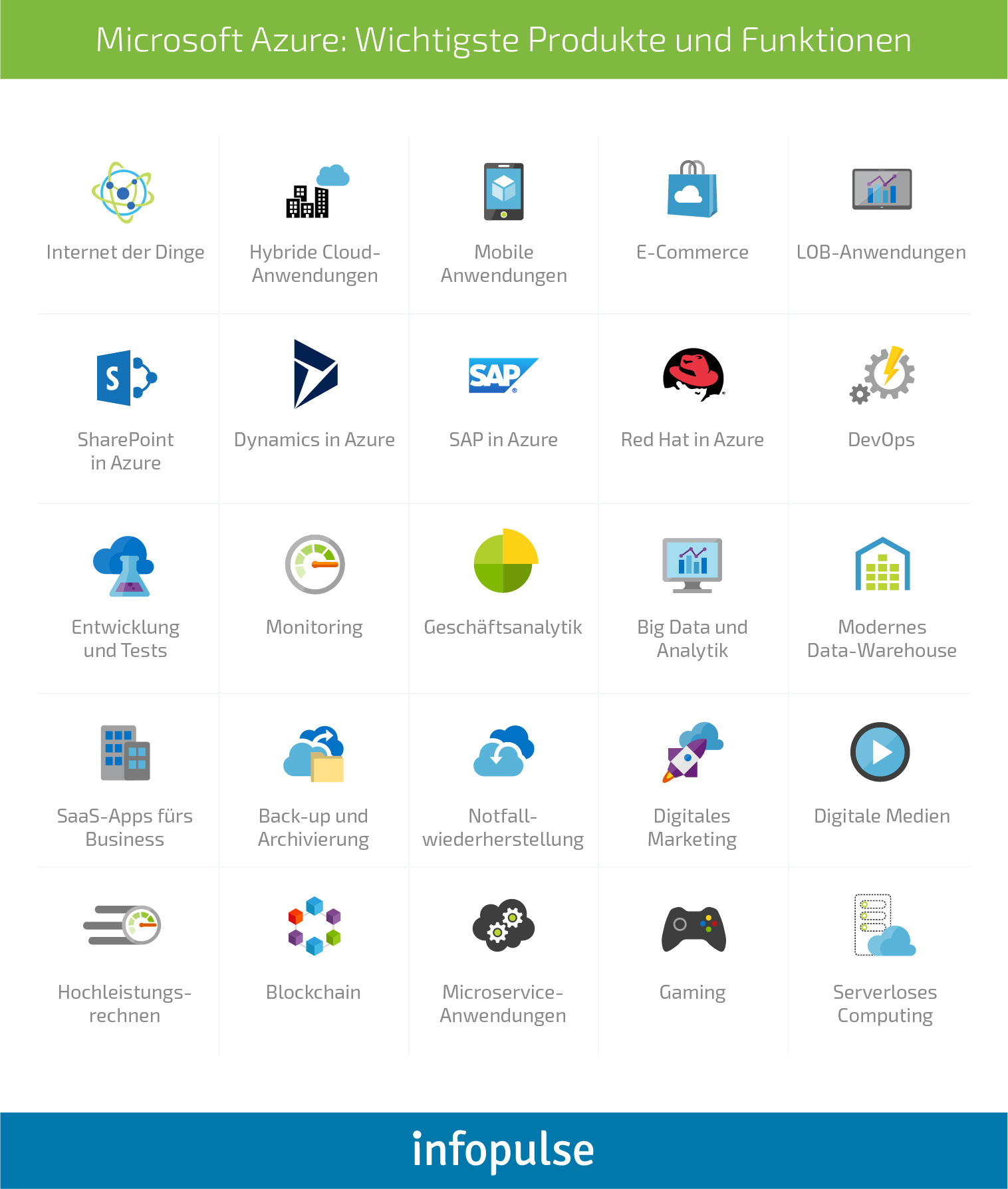Select the 'Monitoring' text label
The width and height of the screenshot is (1008, 1189).
click(315, 628)
